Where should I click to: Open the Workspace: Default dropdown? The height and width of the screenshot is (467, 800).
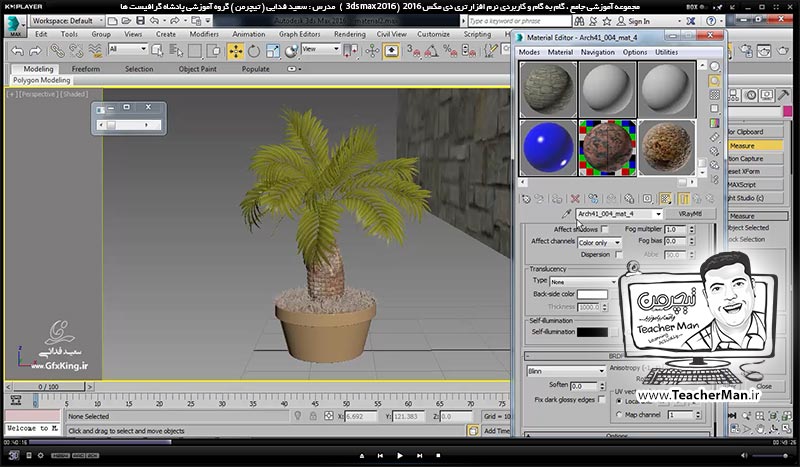coord(67,21)
